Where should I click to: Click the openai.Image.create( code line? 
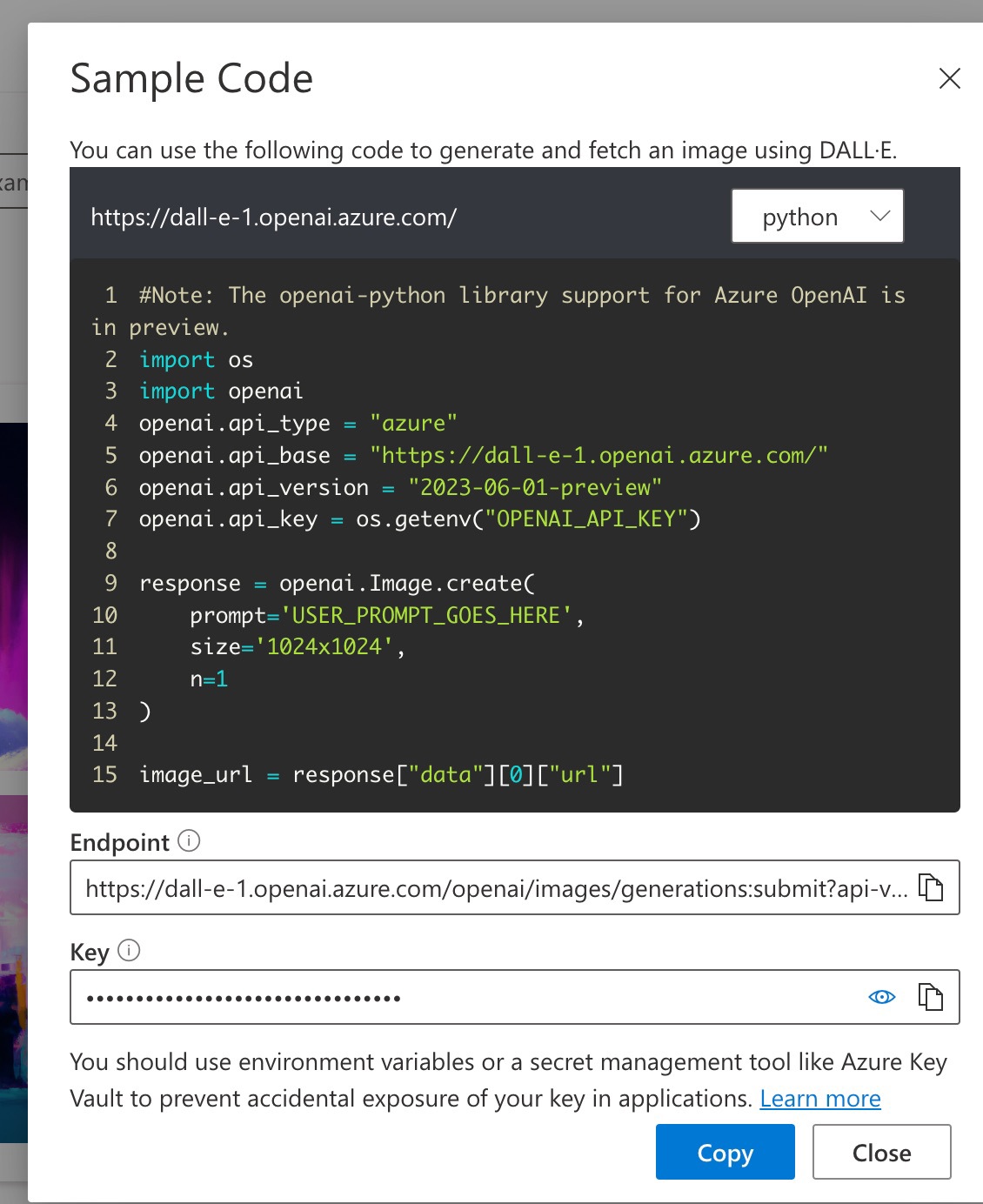click(x=338, y=583)
